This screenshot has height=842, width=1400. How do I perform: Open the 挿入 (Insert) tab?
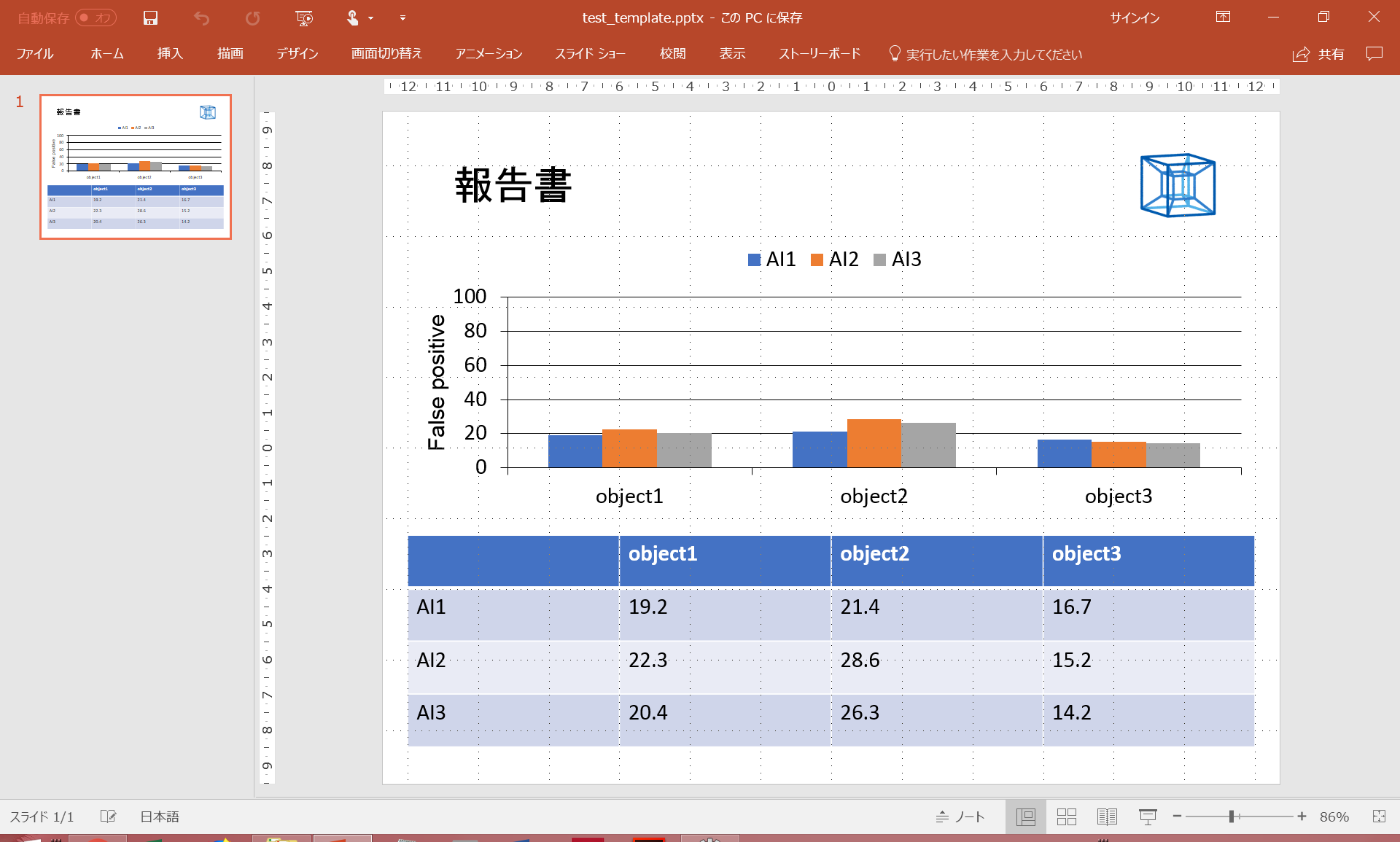click(x=170, y=54)
